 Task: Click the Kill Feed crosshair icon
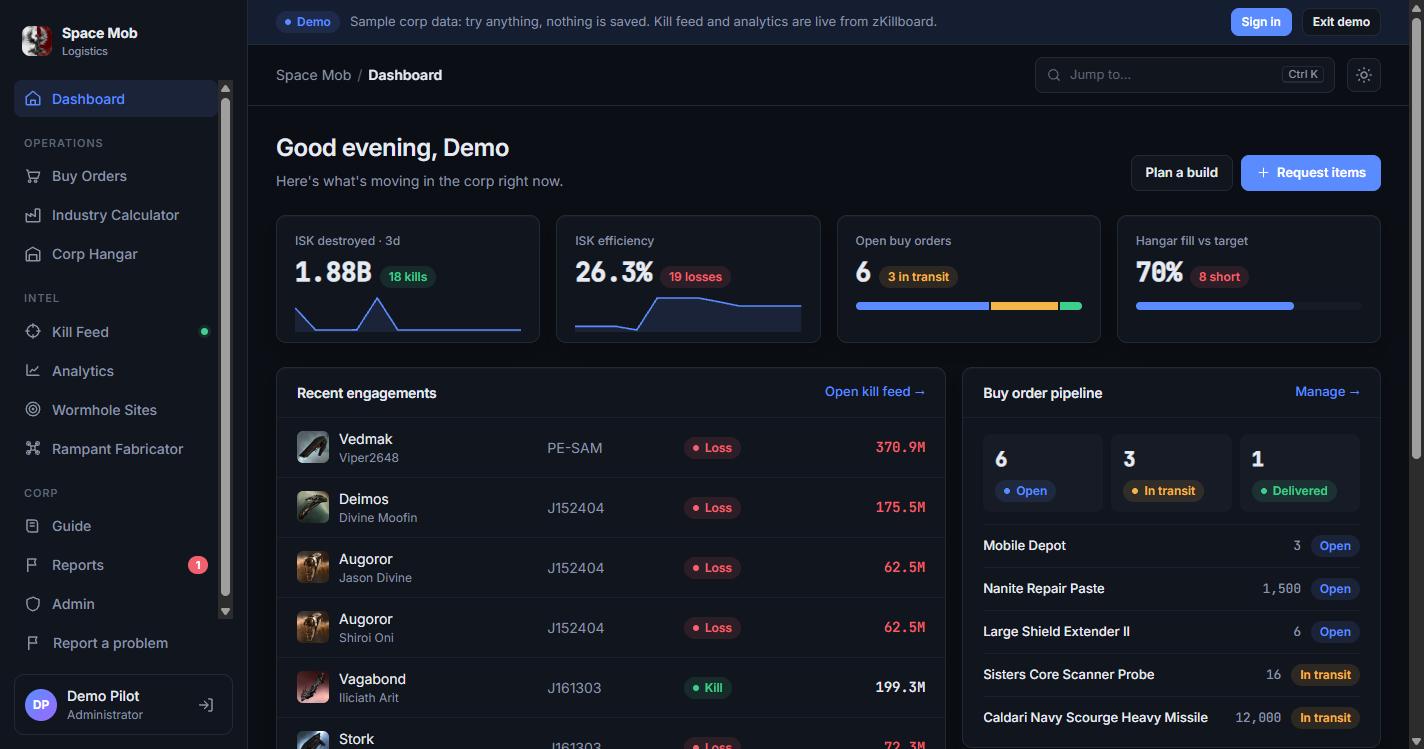point(33,332)
